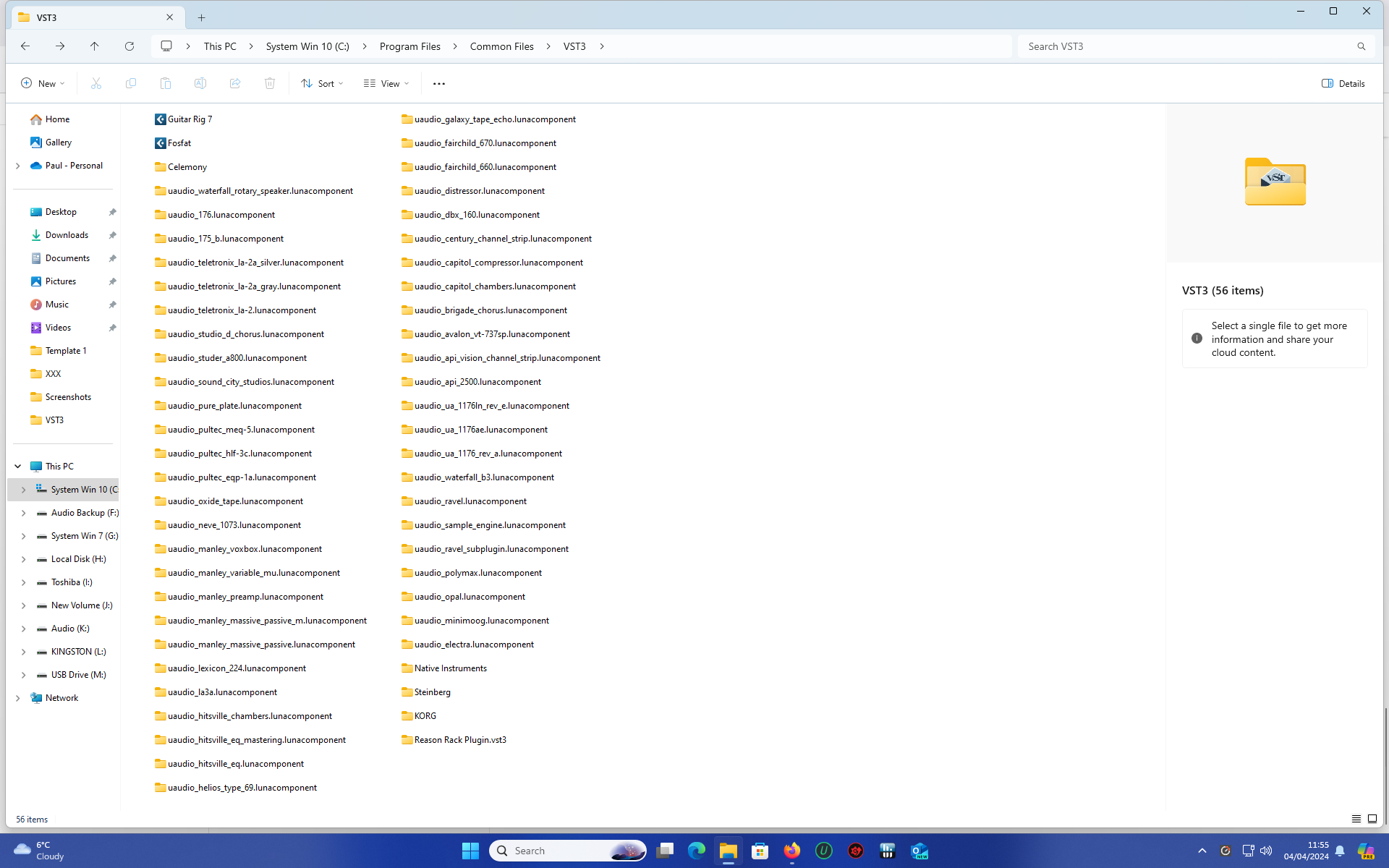
Task: Go up one folder level arrow
Action: click(95, 46)
